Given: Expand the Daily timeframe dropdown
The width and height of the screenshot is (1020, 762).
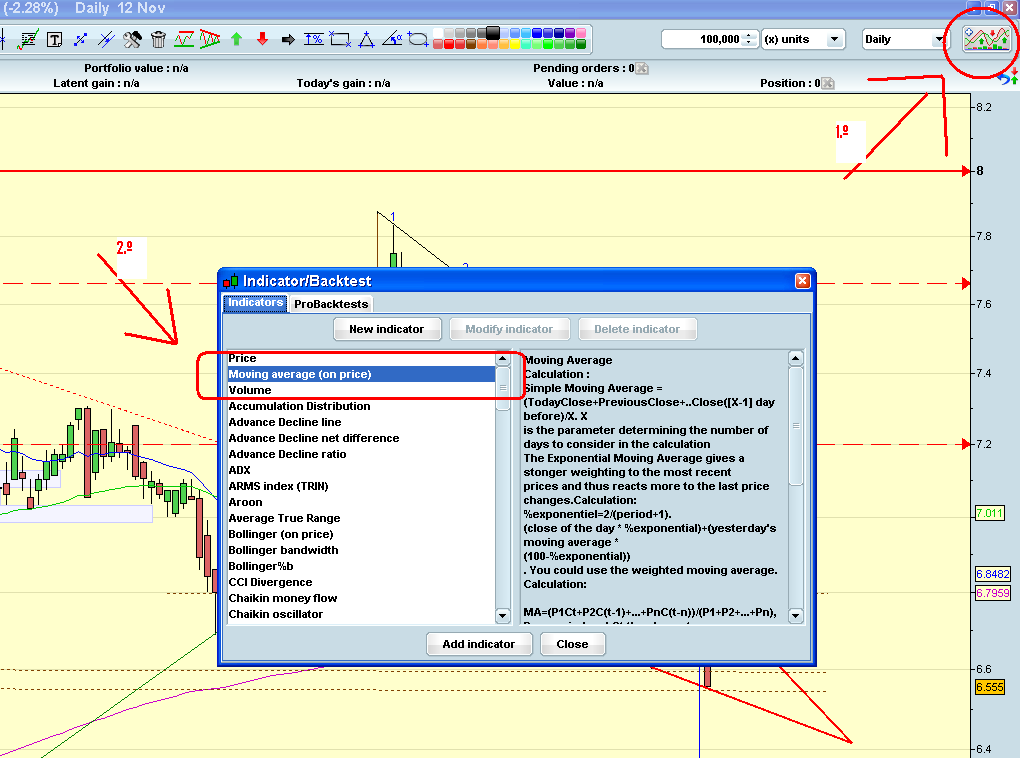Looking at the screenshot, I should point(904,39).
